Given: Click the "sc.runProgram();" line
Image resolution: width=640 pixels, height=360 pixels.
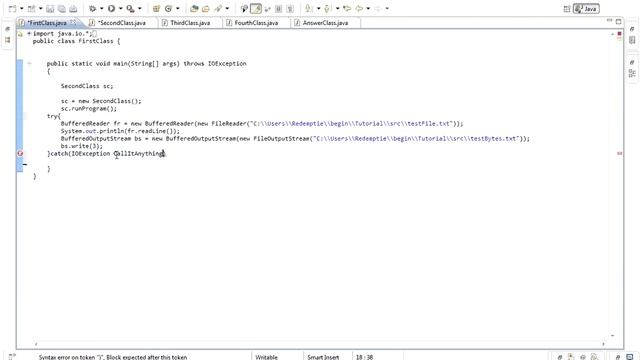Looking at the screenshot, I should click(x=89, y=109).
